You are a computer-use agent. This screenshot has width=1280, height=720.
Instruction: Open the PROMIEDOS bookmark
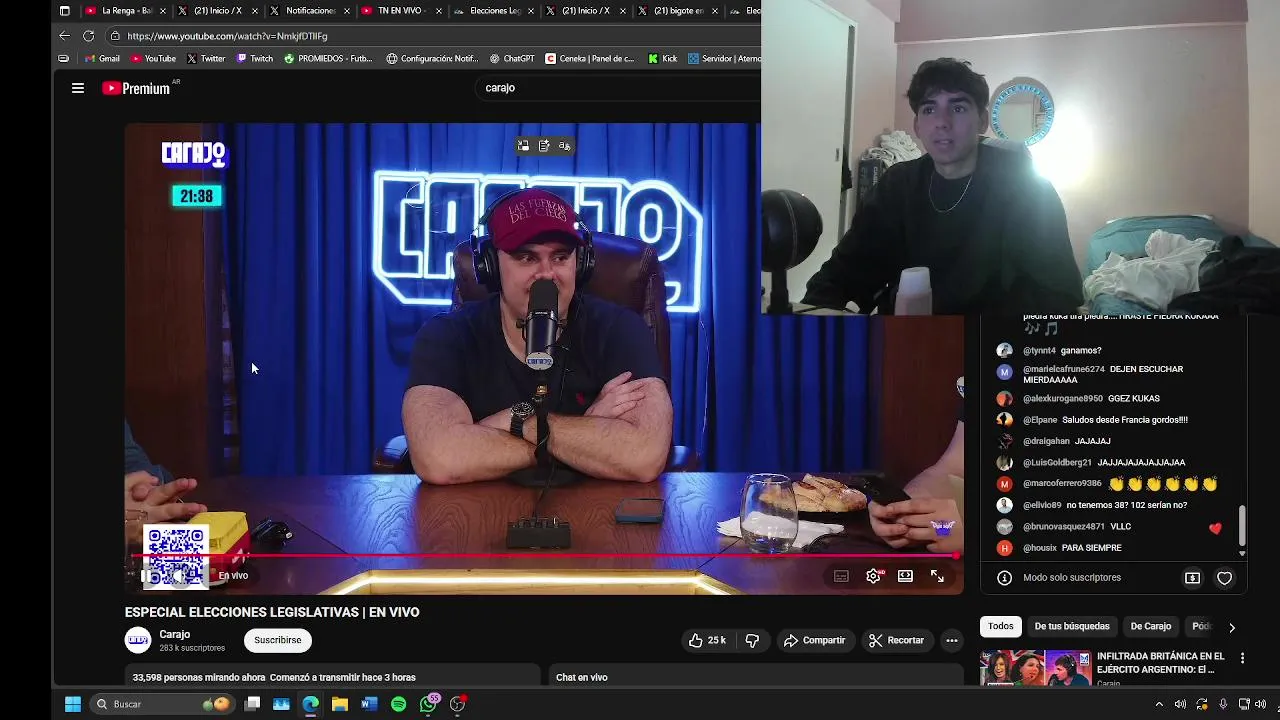pyautogui.click(x=328, y=59)
